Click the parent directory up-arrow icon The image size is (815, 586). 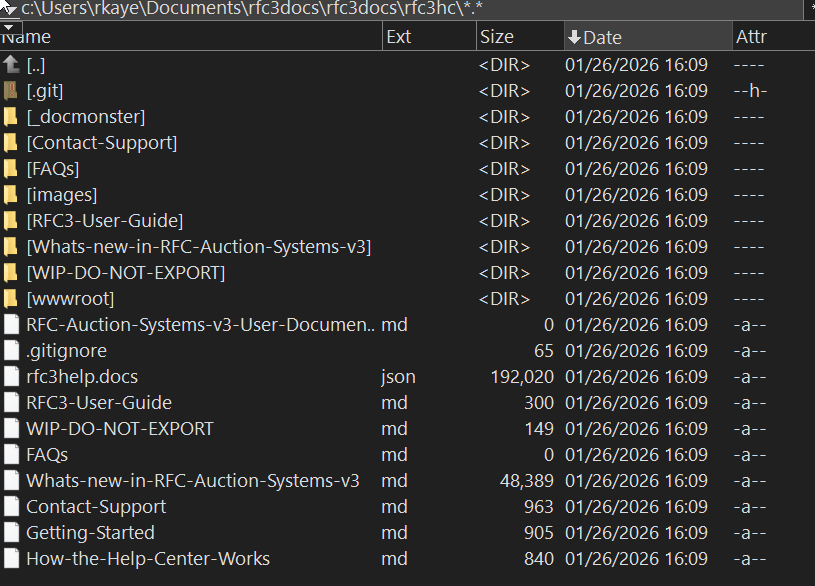tap(11, 65)
